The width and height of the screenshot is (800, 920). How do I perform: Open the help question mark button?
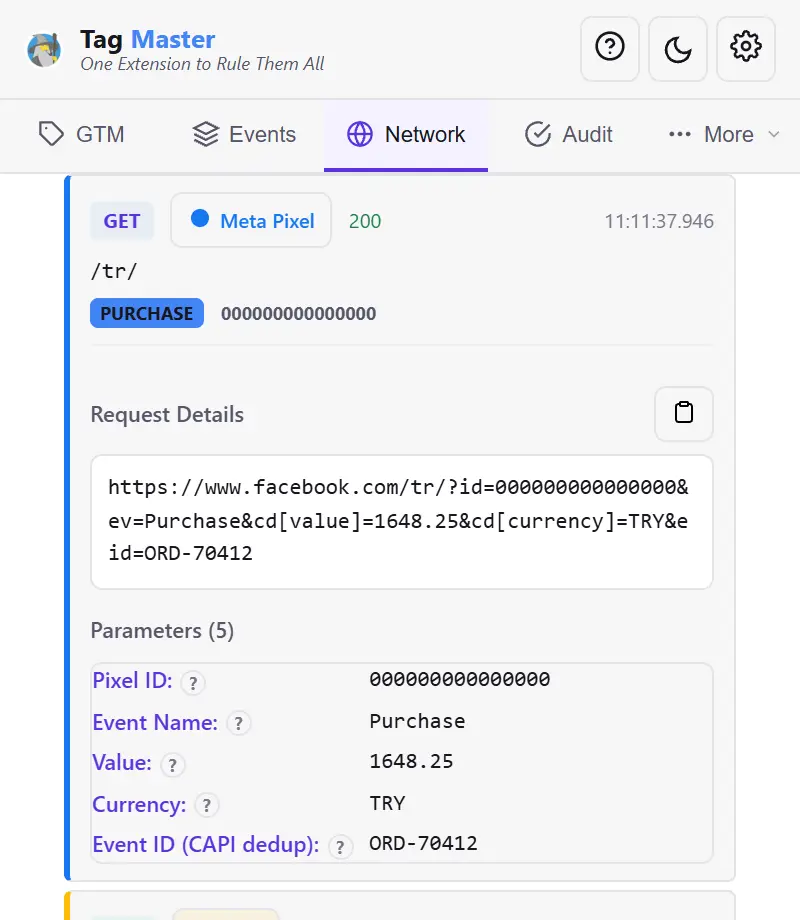click(610, 49)
